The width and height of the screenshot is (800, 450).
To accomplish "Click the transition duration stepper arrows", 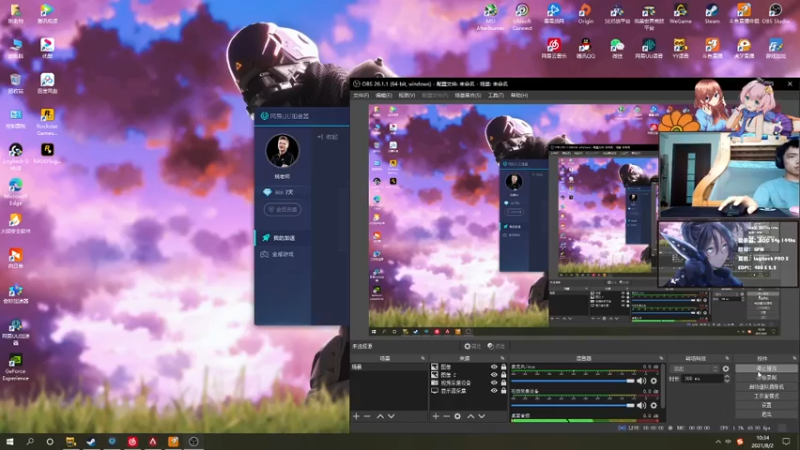I will click(727, 379).
